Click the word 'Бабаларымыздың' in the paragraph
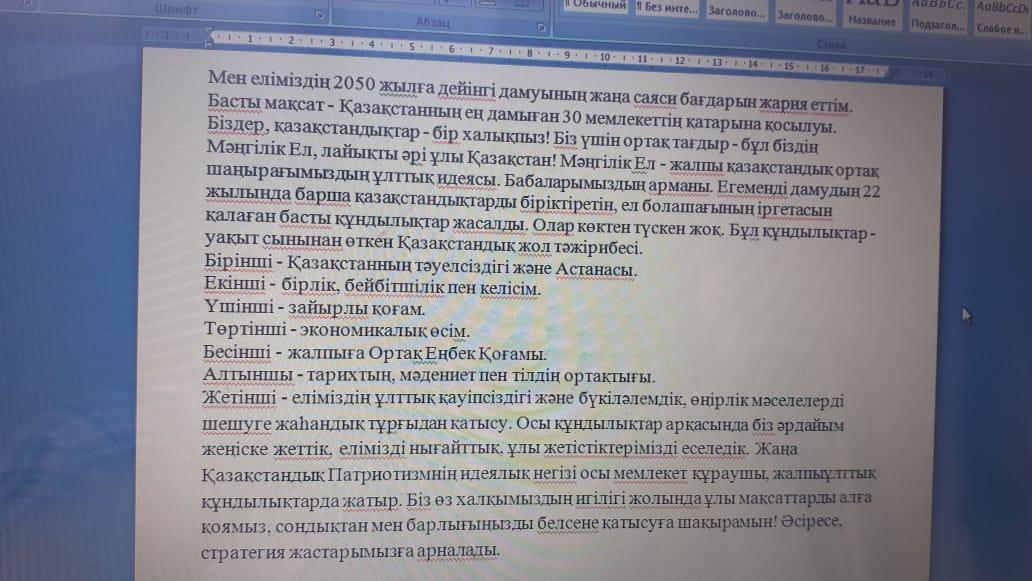1032x581 pixels. [574, 184]
